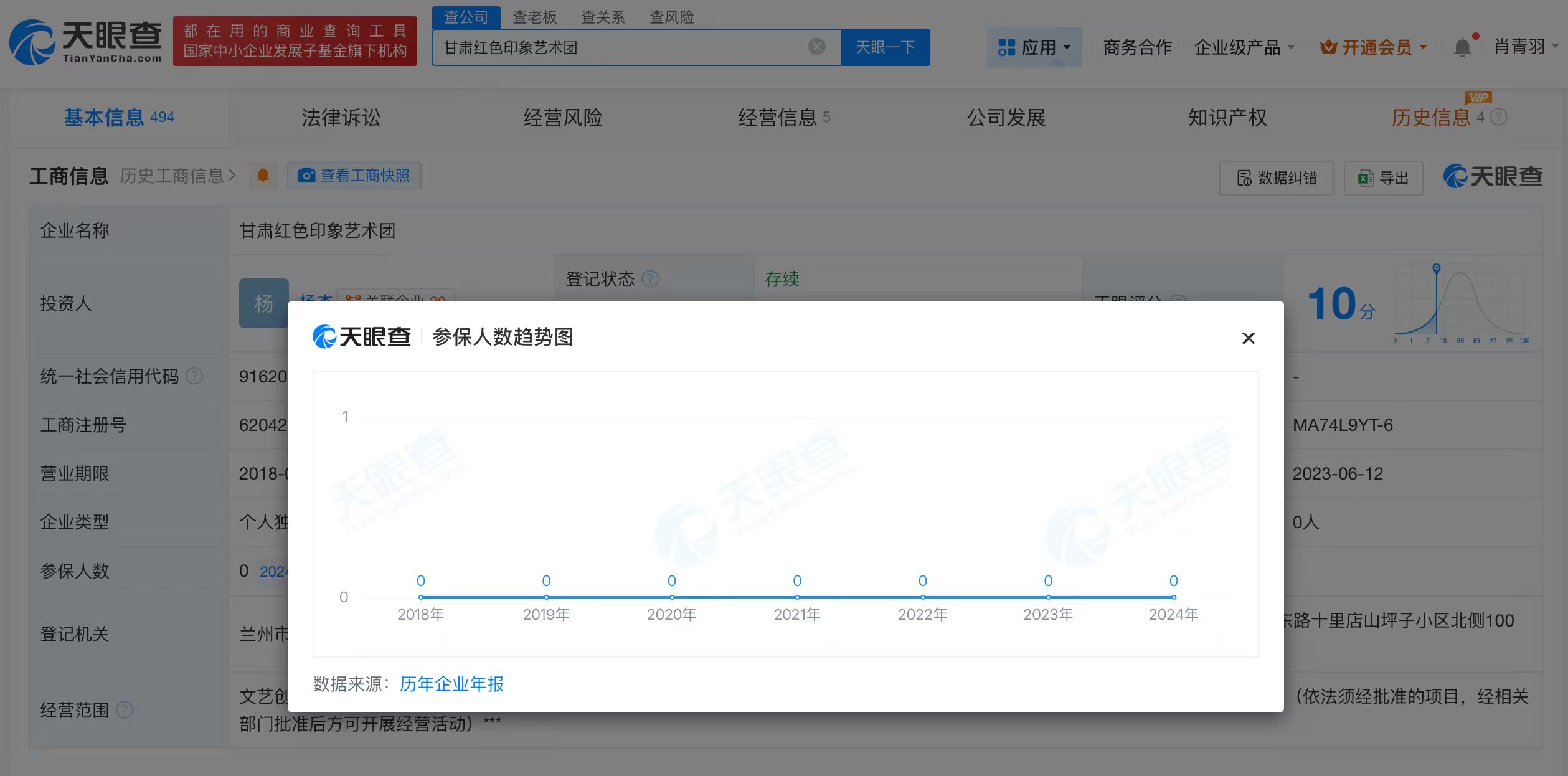Click the 2021年 data point on chart
Viewport: 1568px width, 776px height.
coord(797,597)
